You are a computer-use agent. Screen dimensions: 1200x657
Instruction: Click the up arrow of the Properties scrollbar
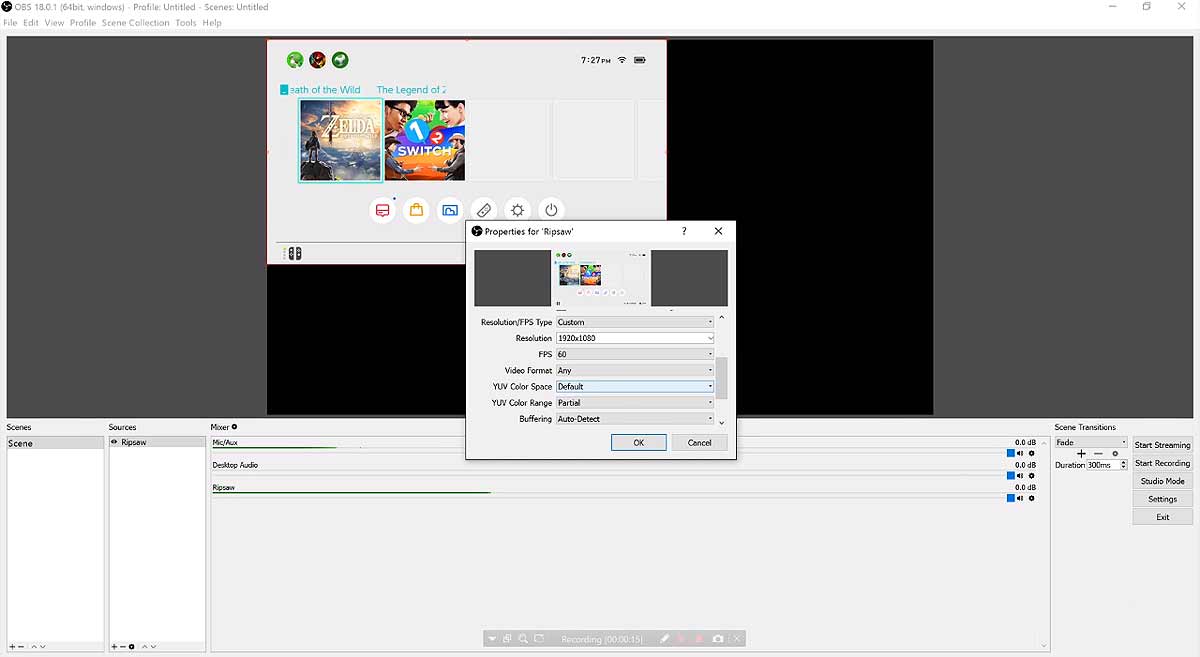pyautogui.click(x=722, y=318)
